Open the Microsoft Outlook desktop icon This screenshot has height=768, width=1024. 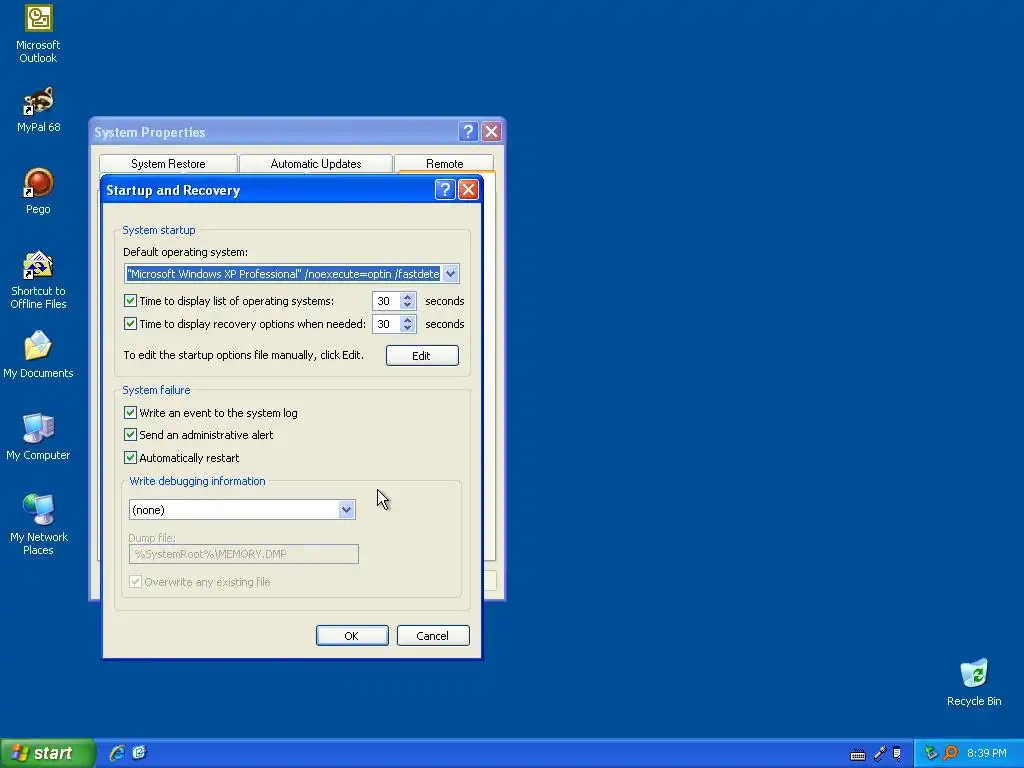click(x=38, y=34)
